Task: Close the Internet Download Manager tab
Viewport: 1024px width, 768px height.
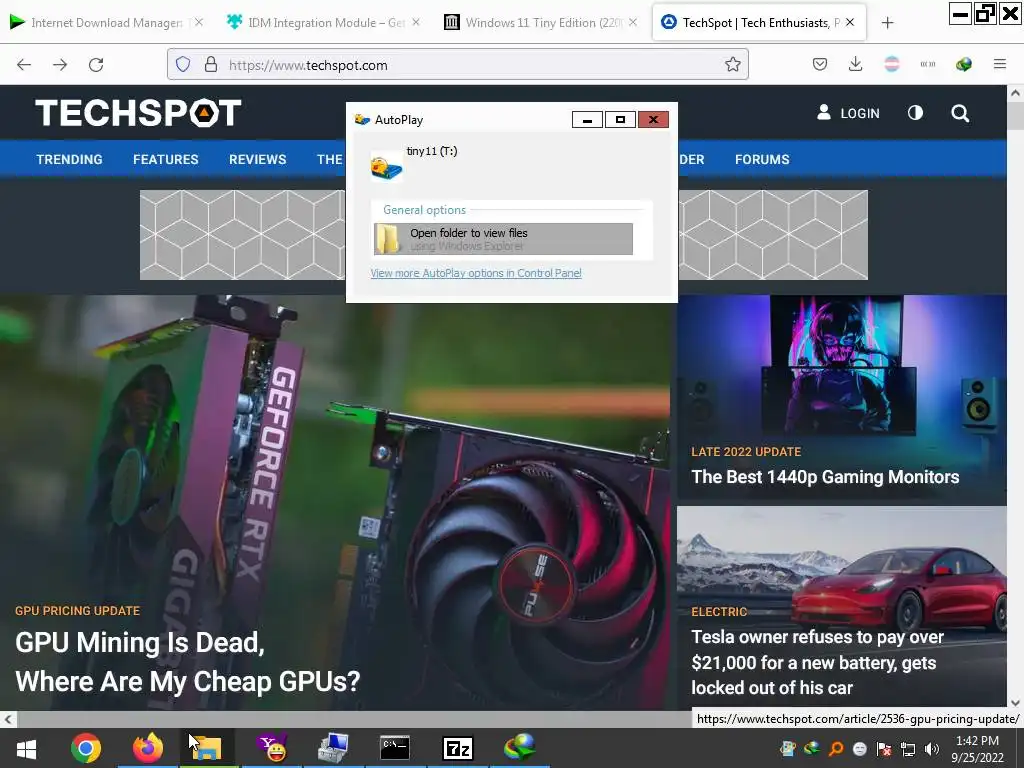Action: tap(199, 22)
